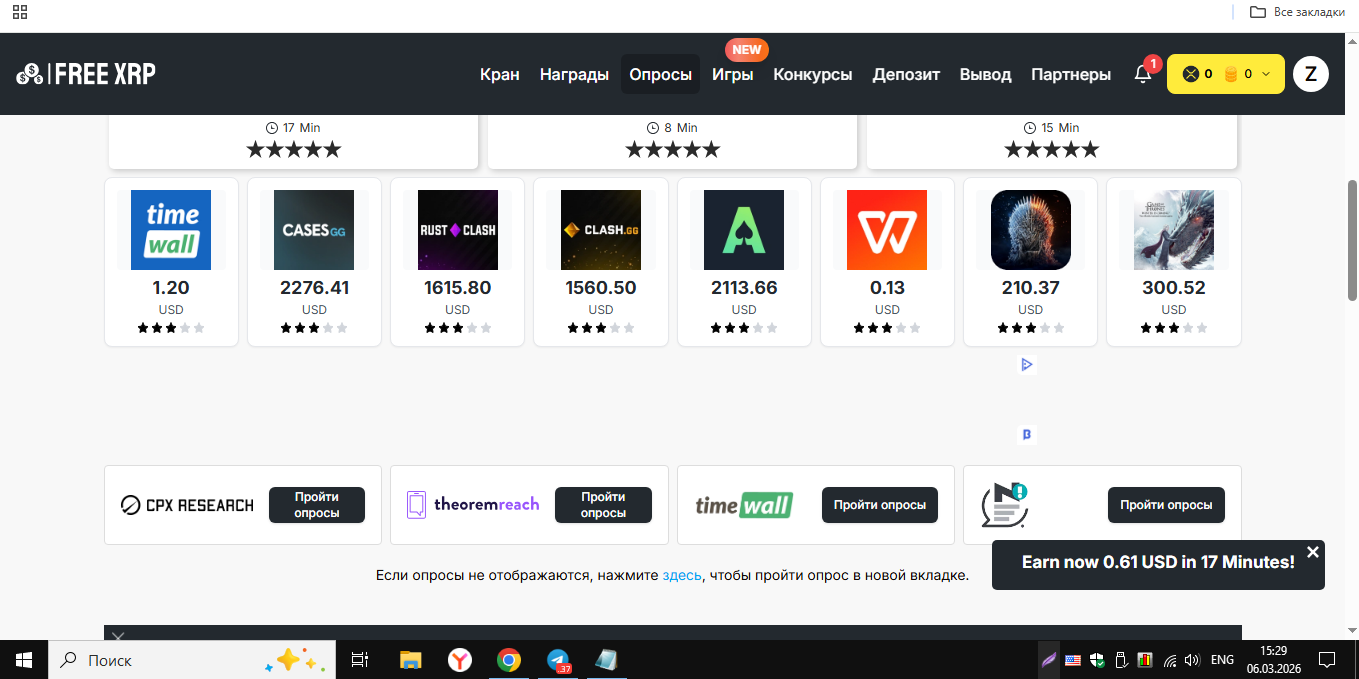This screenshot has width=1359, height=679.
Task: Open the Игры menu item
Action: pyautogui.click(x=733, y=74)
